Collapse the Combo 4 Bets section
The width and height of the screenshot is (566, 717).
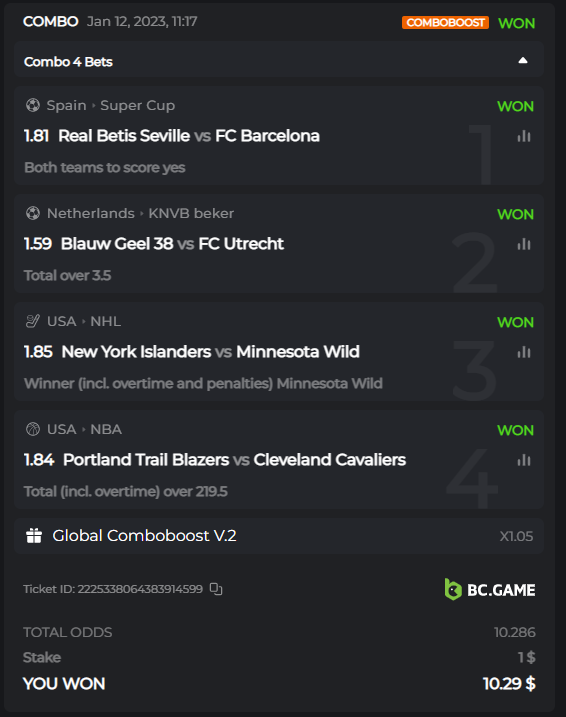click(523, 60)
